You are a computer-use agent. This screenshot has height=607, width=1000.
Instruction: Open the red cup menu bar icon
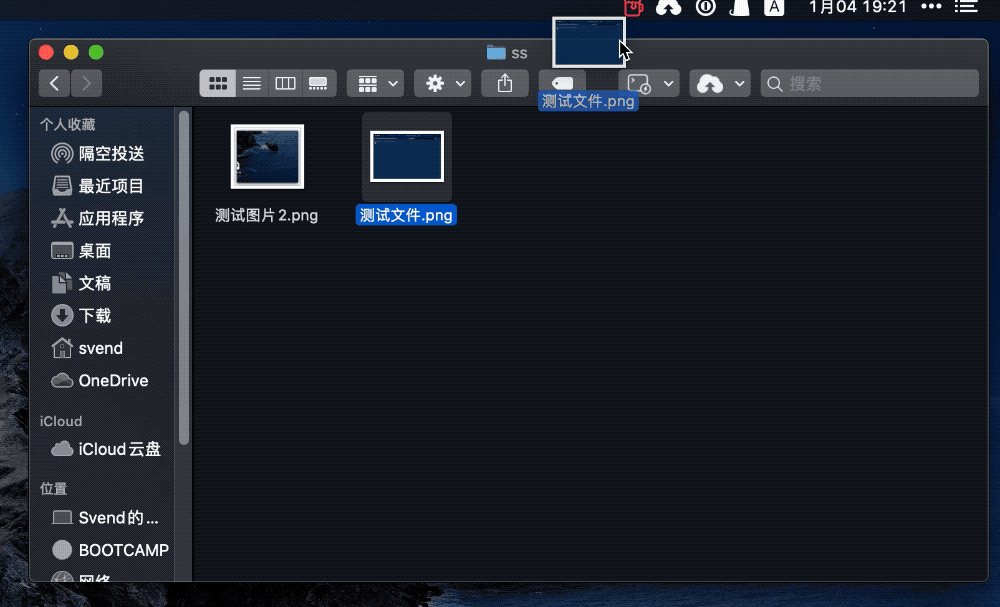tap(633, 7)
